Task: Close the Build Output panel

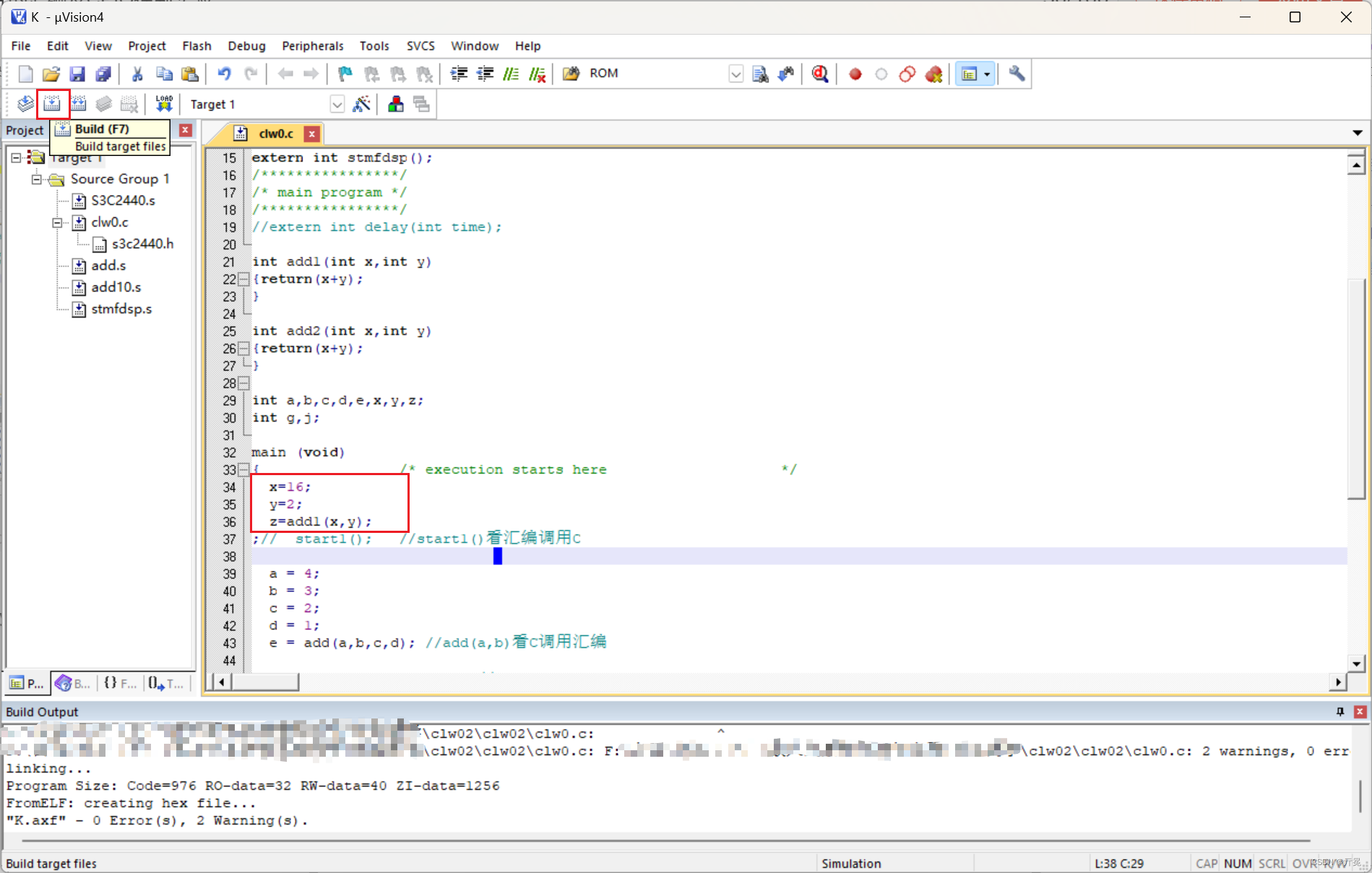Action: [1359, 712]
